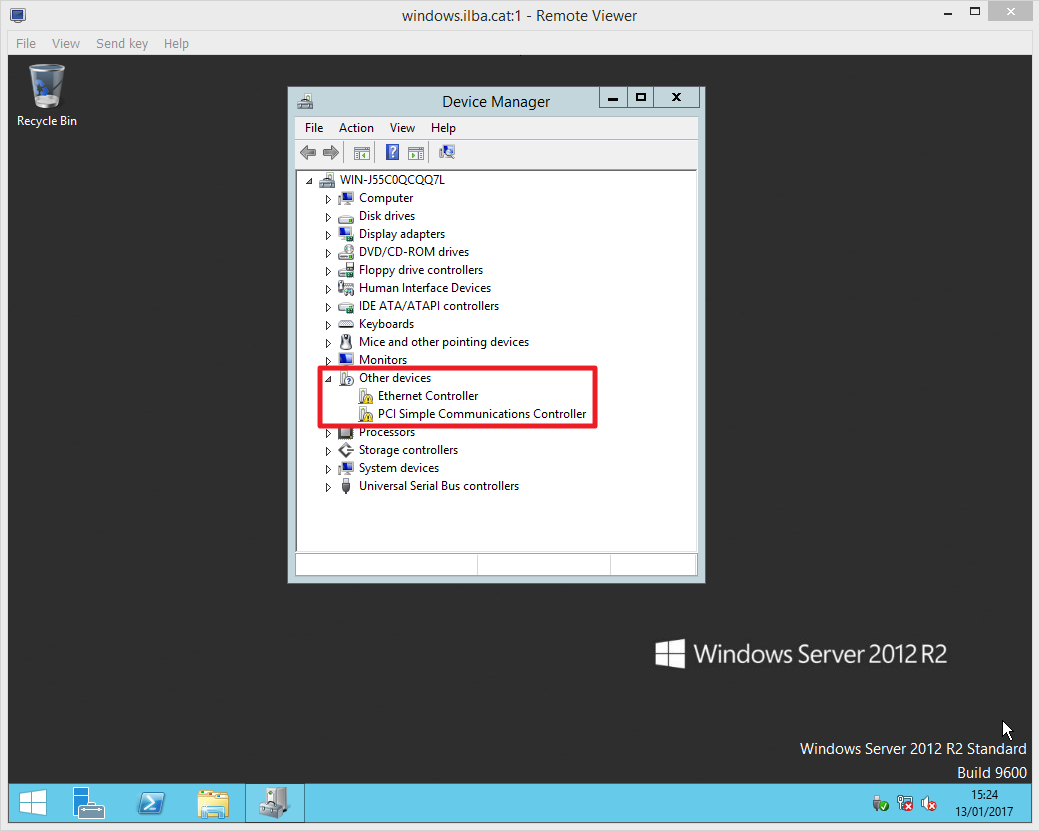Click the Ethernet Controller warning icon

(x=365, y=396)
